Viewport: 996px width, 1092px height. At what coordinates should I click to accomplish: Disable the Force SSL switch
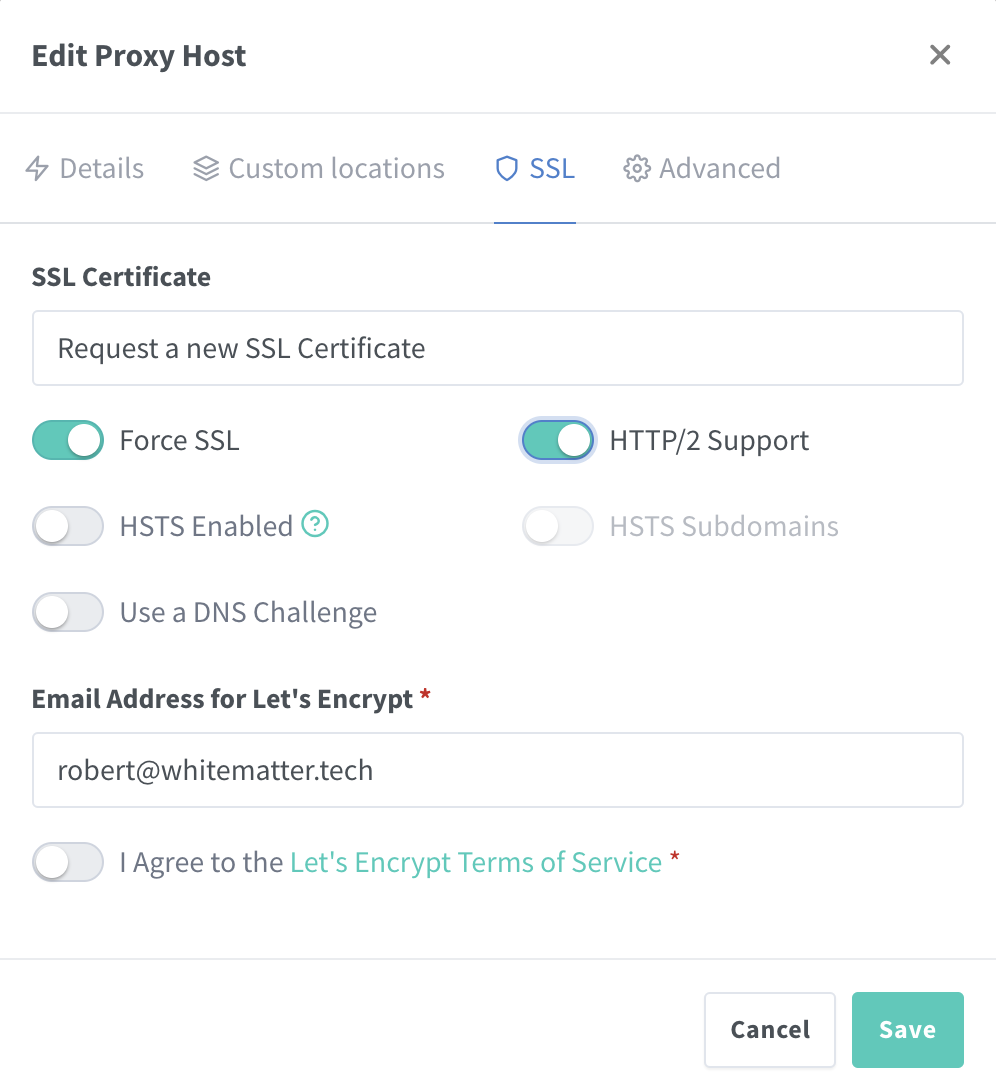[x=68, y=440]
